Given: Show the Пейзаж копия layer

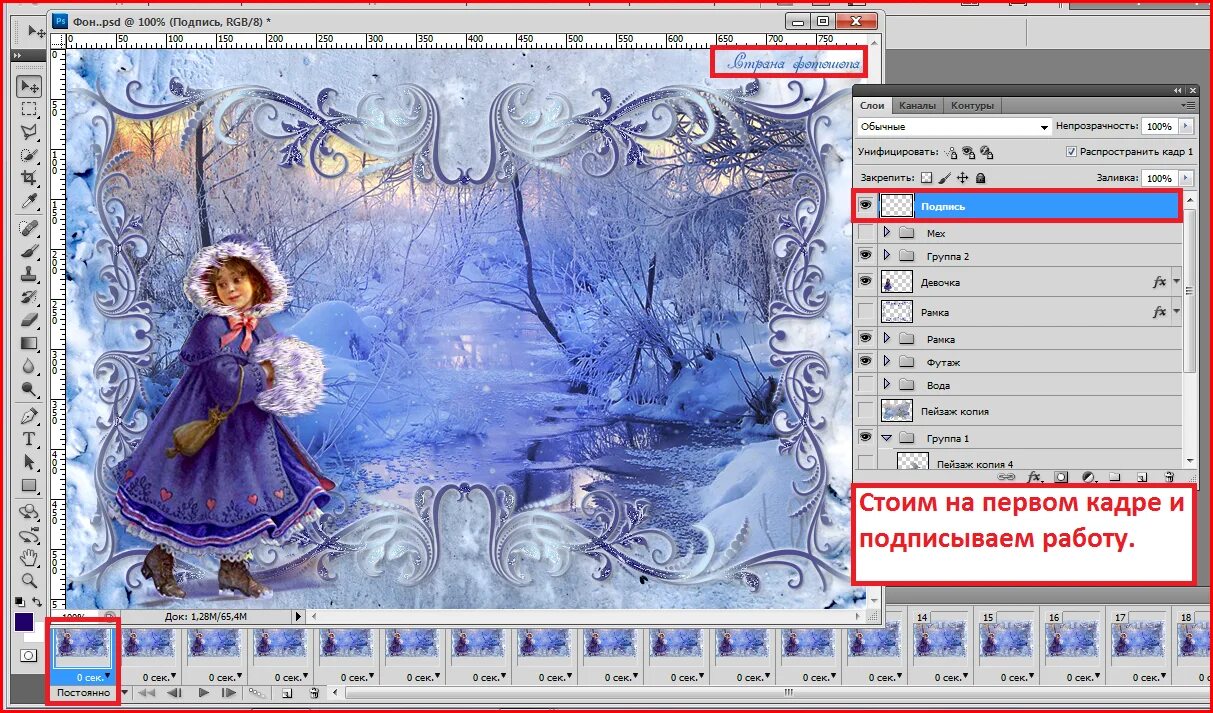Looking at the screenshot, I should [865, 411].
